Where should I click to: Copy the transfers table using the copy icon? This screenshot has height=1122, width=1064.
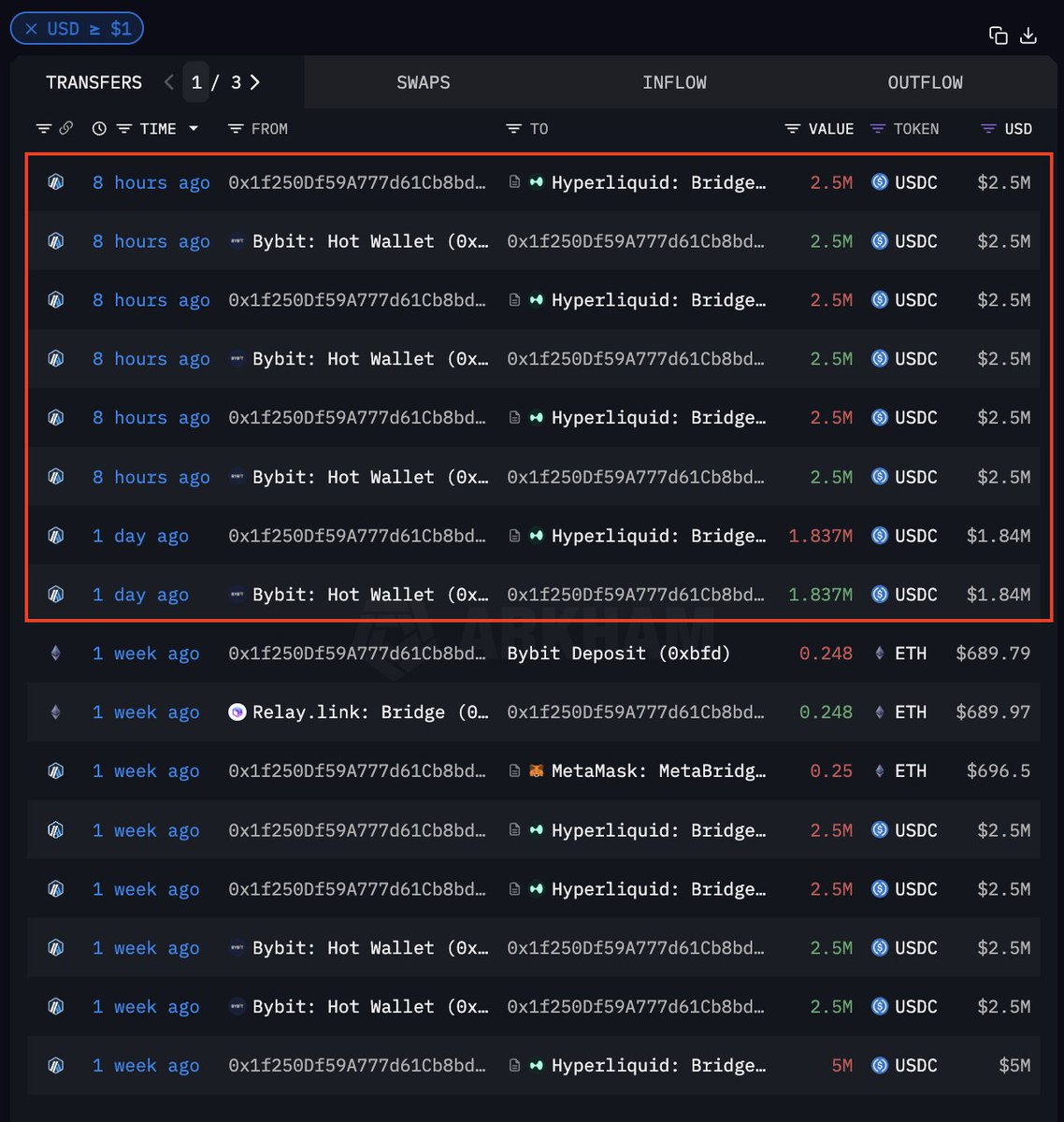point(998,36)
